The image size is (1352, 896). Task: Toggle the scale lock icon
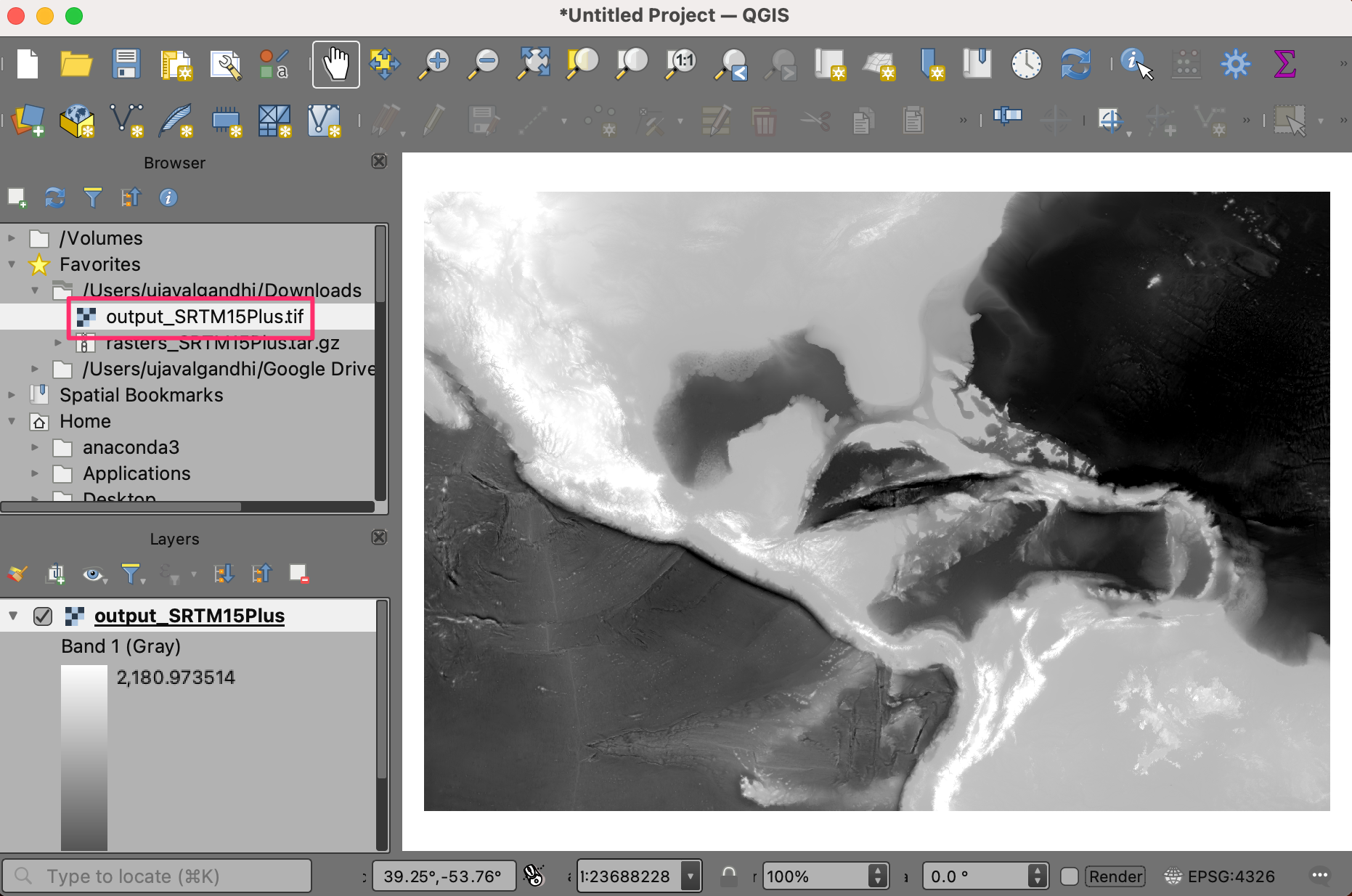(x=729, y=876)
